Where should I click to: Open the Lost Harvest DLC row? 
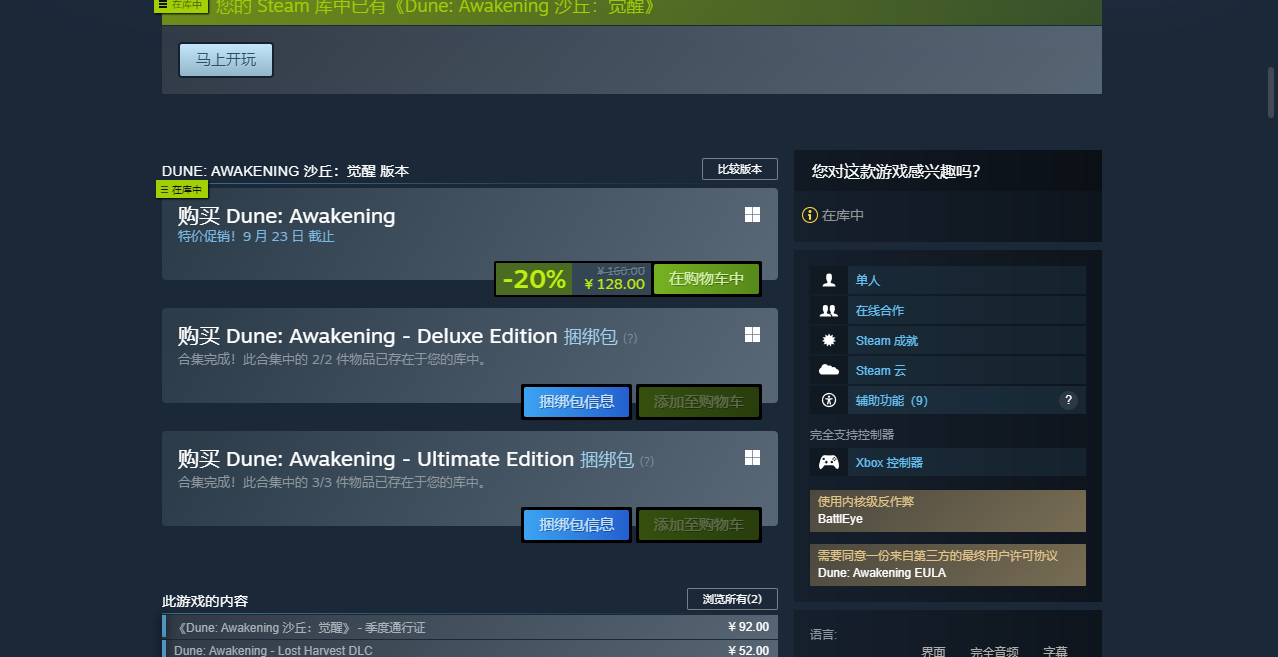470,649
